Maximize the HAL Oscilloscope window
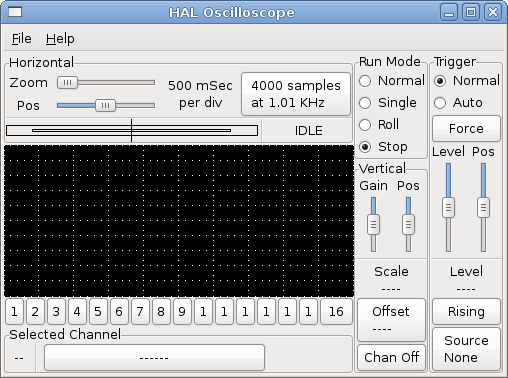Viewport: 508px width, 378px height. [471, 12]
